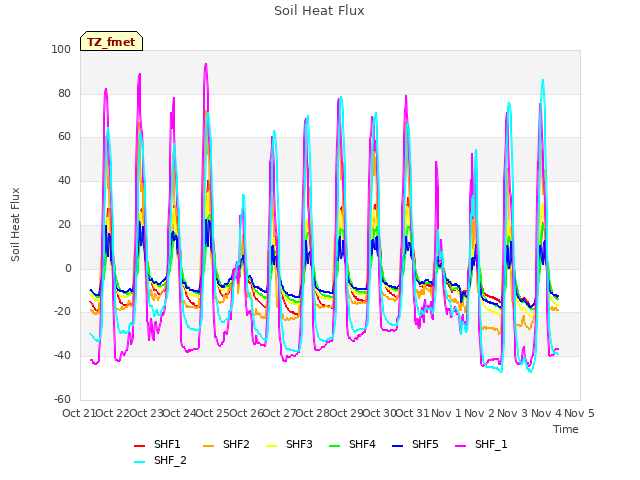Click the Oct 31 x-axis tick label
Image resolution: width=640 pixels, height=480 pixels.
tap(412, 413)
